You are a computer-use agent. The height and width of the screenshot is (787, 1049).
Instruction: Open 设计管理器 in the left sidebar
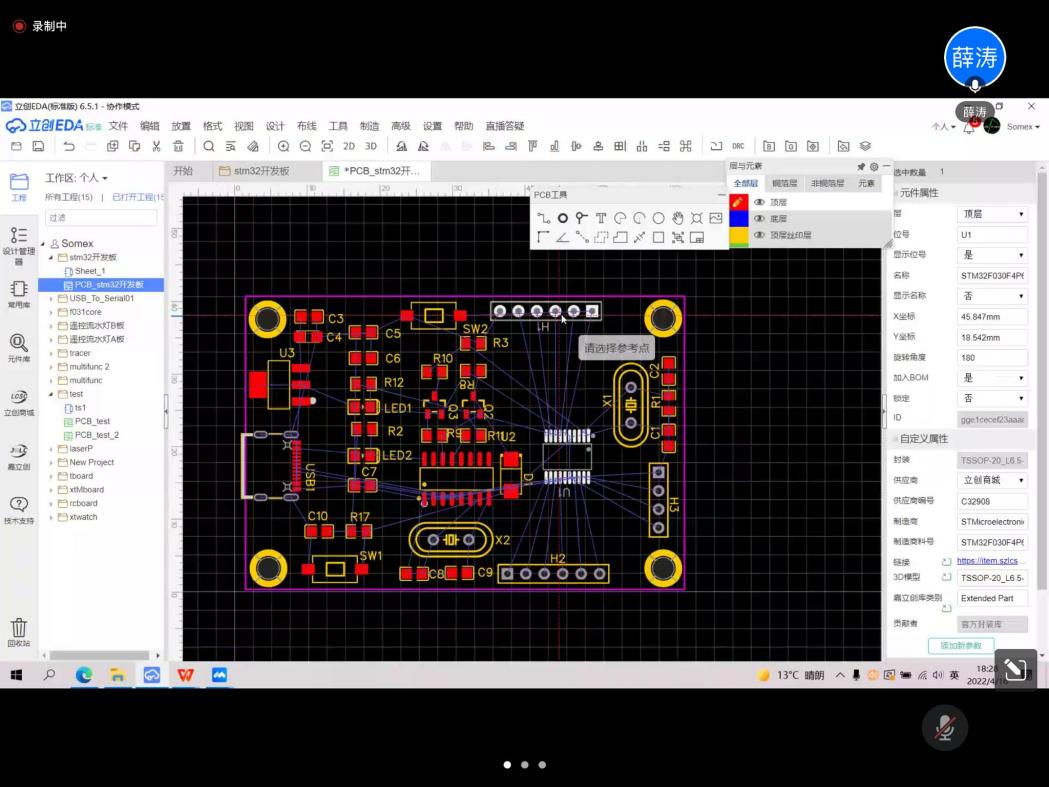[x=18, y=241]
